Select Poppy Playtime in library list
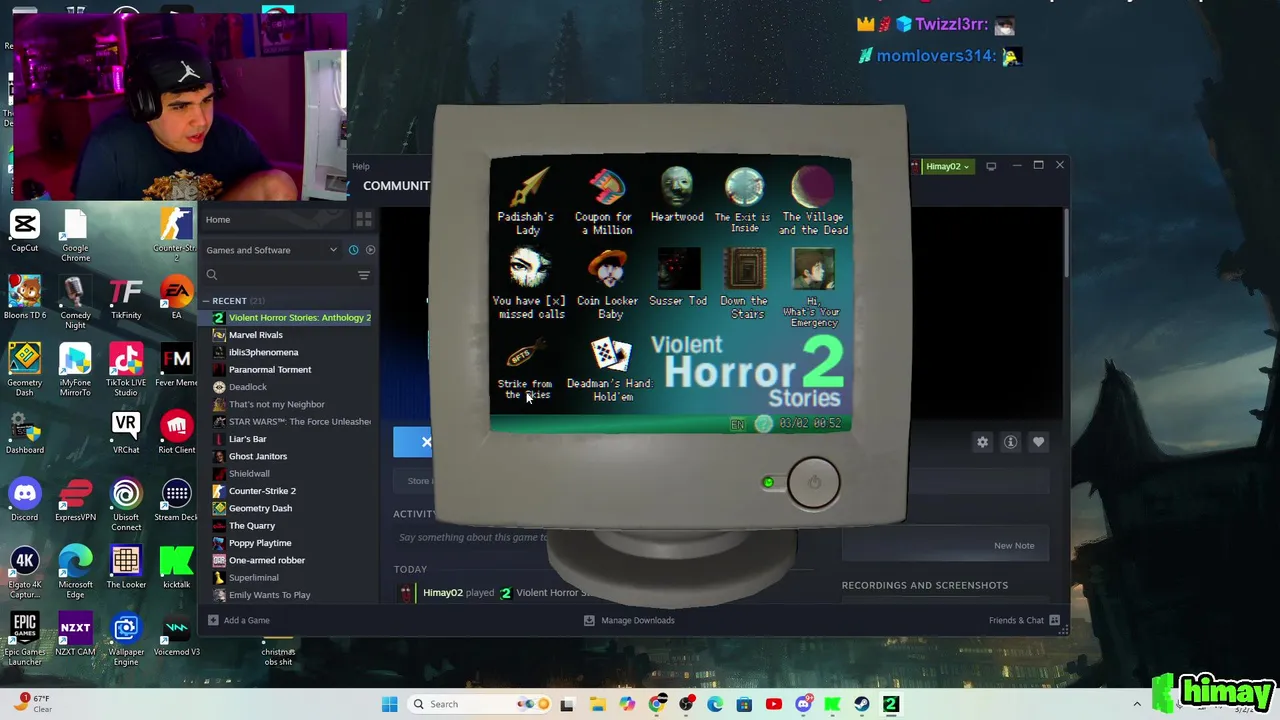 260,543
